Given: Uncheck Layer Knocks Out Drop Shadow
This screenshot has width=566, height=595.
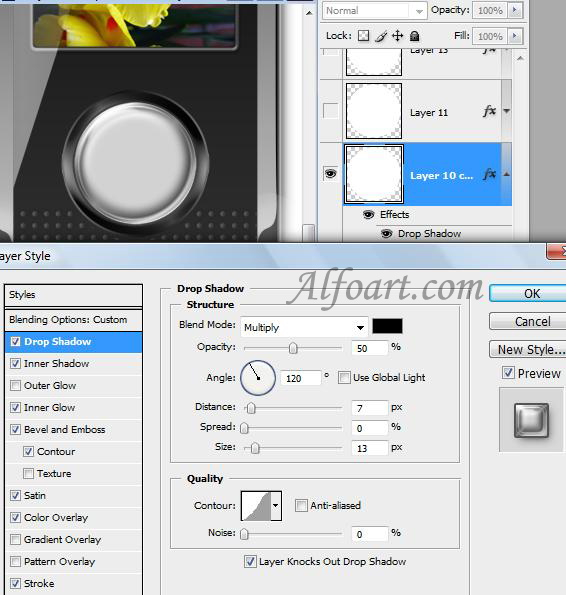Looking at the screenshot, I should coord(250,562).
